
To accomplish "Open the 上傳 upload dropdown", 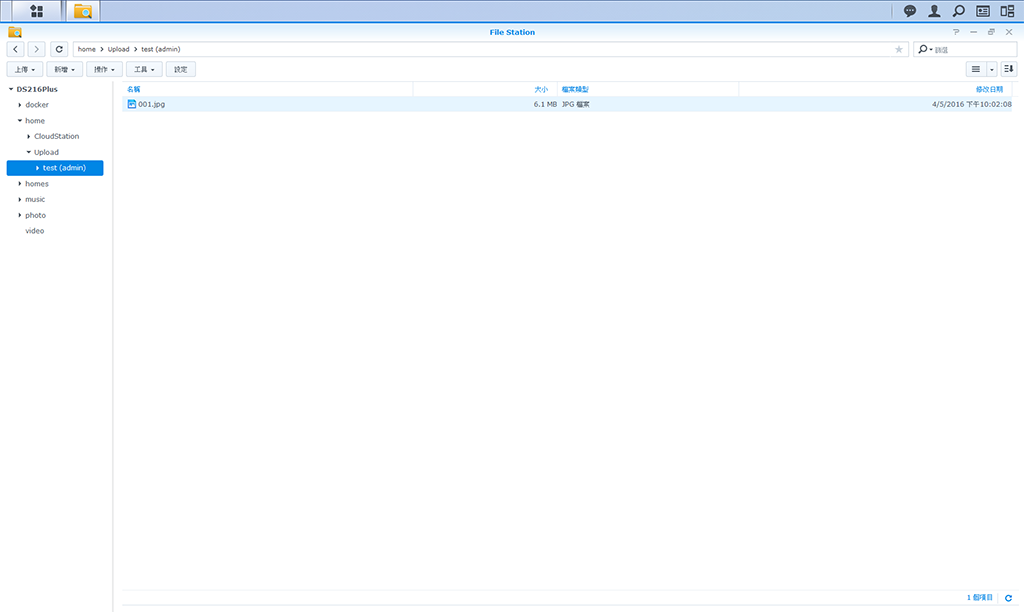I will [25, 69].
